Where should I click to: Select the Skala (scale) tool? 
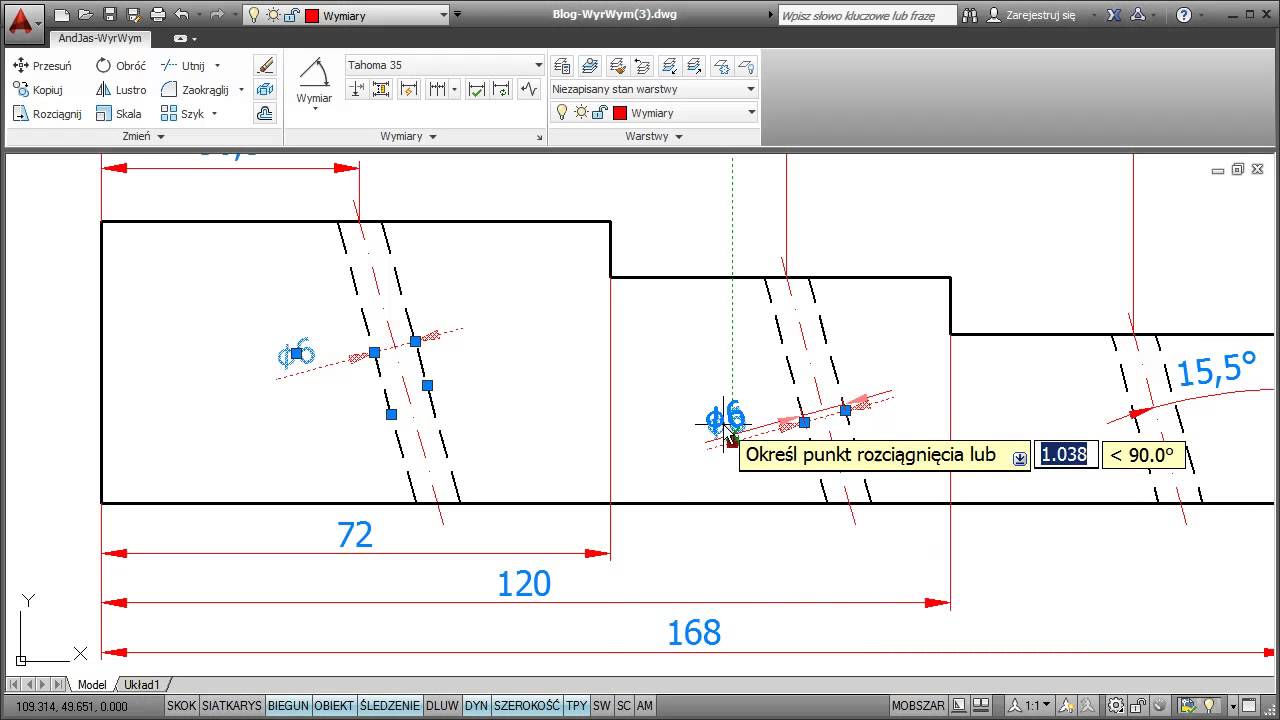[x=119, y=113]
